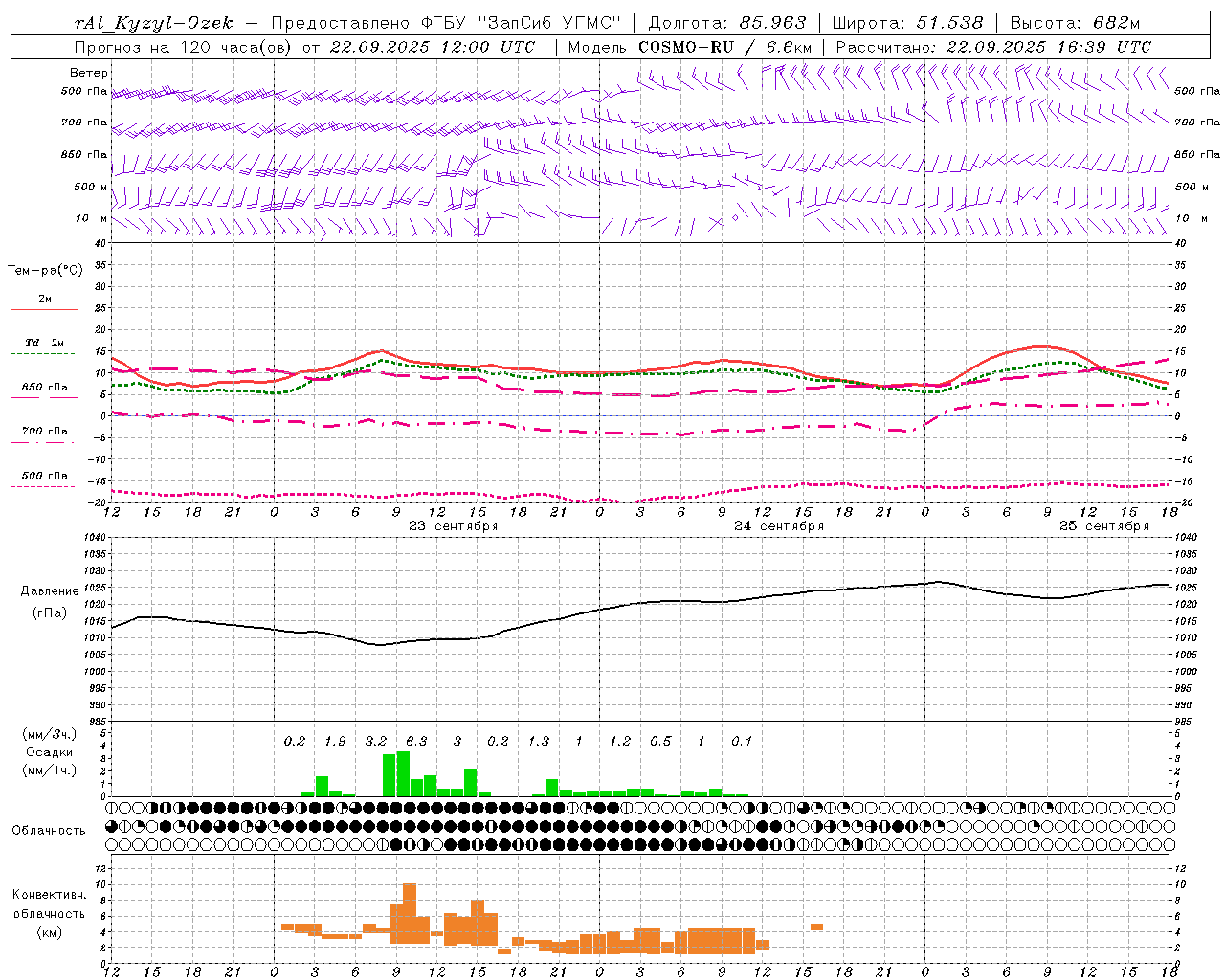Click the 1.2 precipitation total value
Screen dimensions: 1225x980
(x=620, y=741)
